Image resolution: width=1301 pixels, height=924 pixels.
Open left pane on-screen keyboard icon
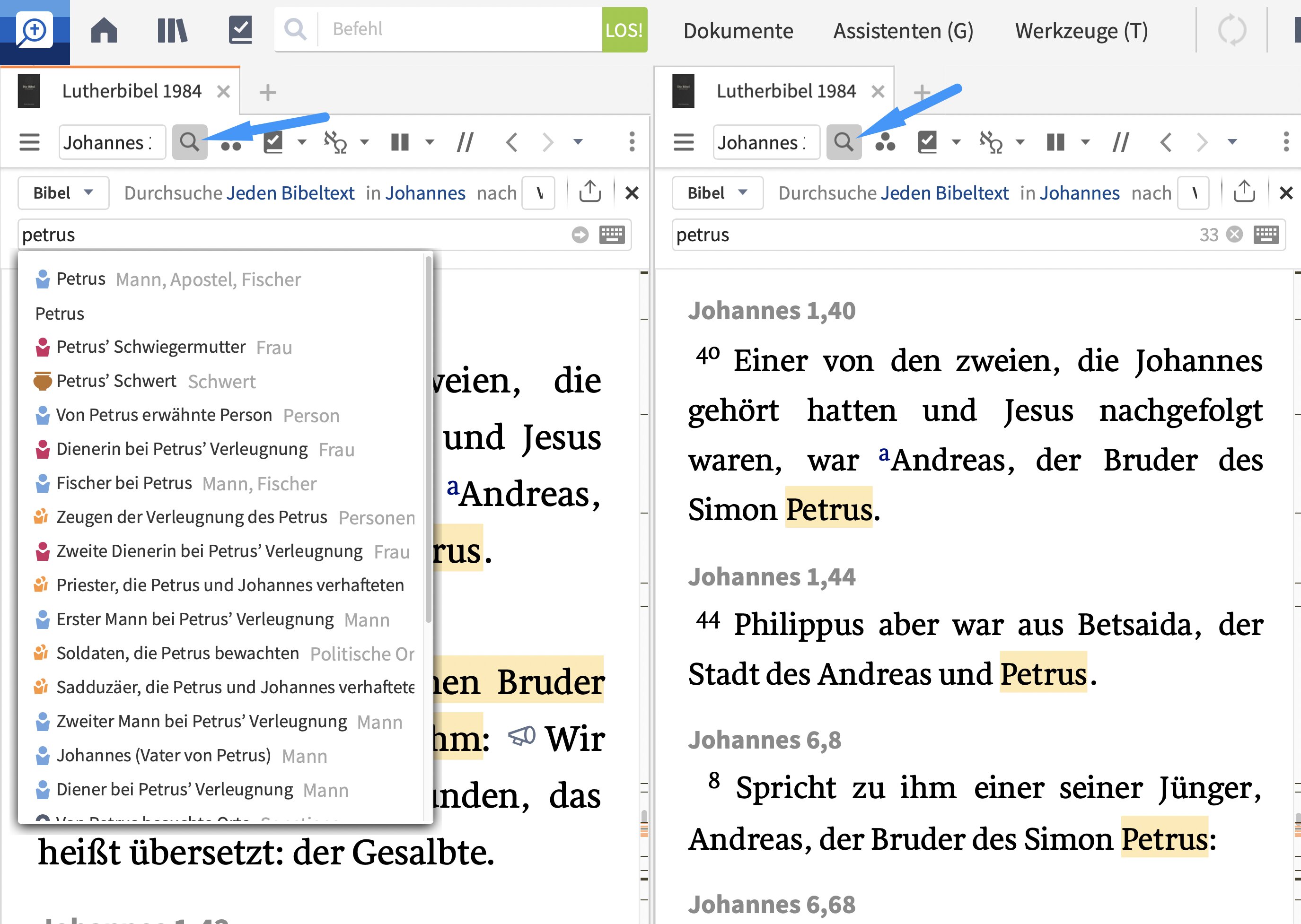612,235
